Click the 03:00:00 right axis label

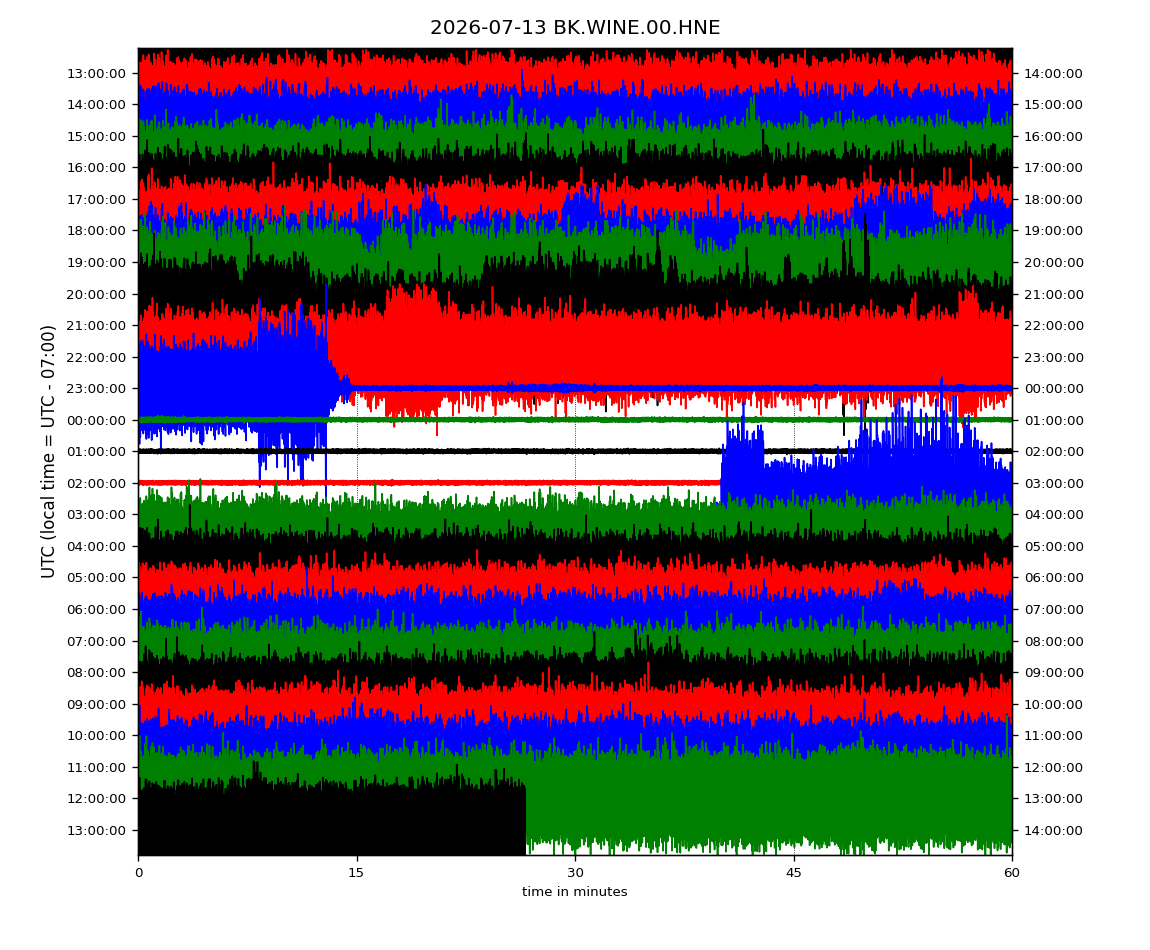(x=1053, y=483)
